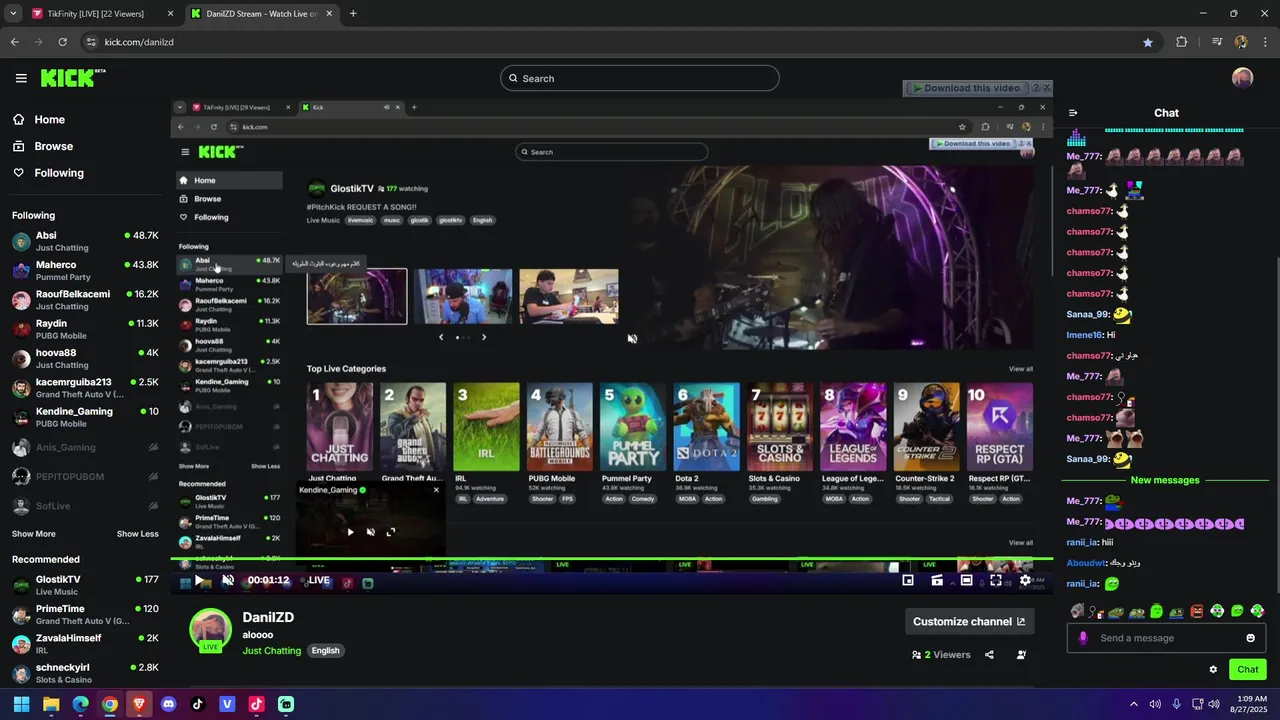The image size is (1280, 720).
Task: Jump to New messages in chat
Action: click(1165, 480)
